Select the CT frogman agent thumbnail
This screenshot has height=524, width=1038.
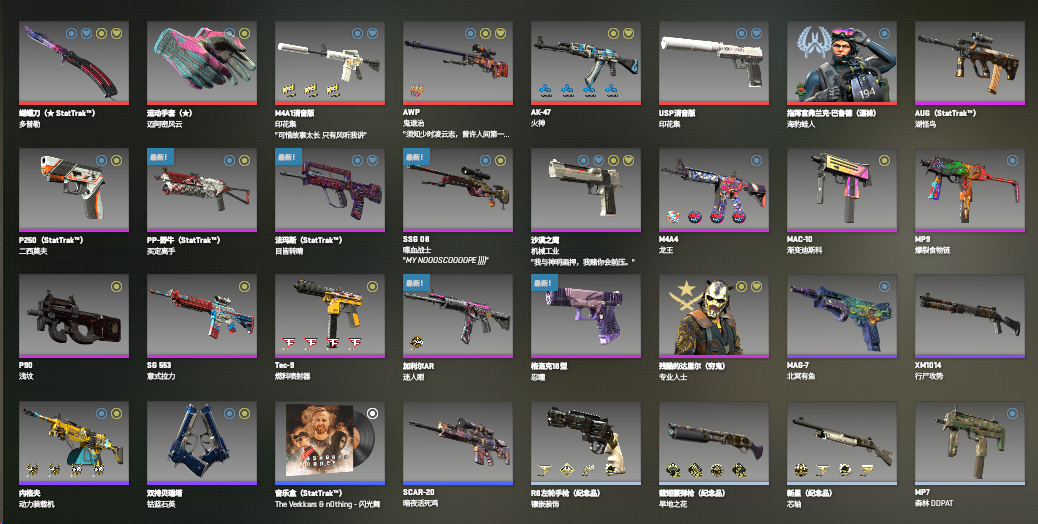tap(842, 62)
